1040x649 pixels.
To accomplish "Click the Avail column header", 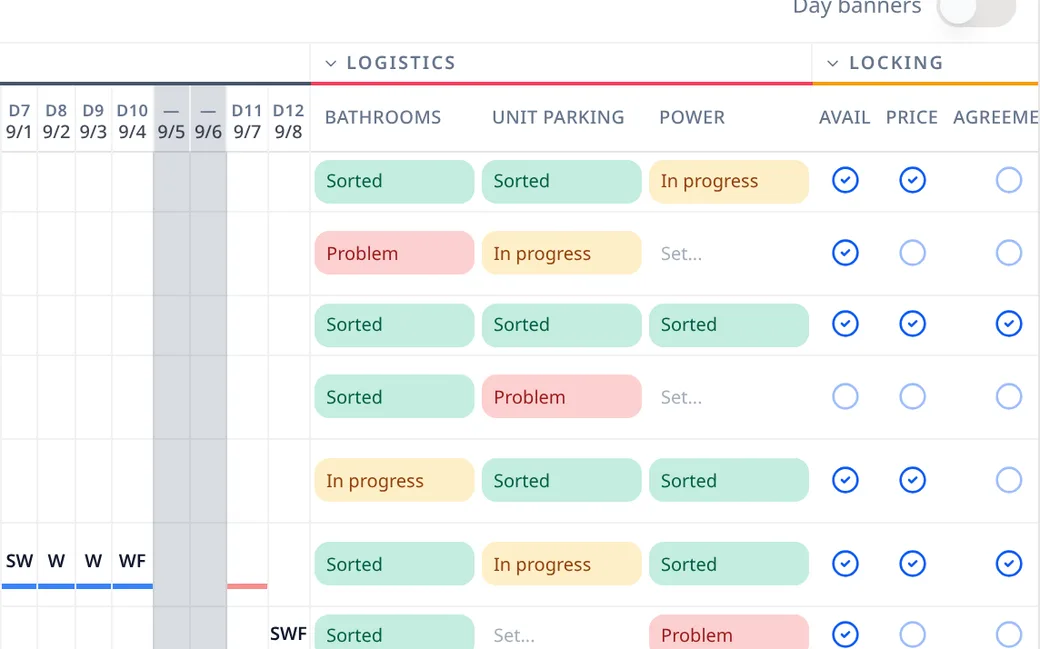I will (x=844, y=117).
